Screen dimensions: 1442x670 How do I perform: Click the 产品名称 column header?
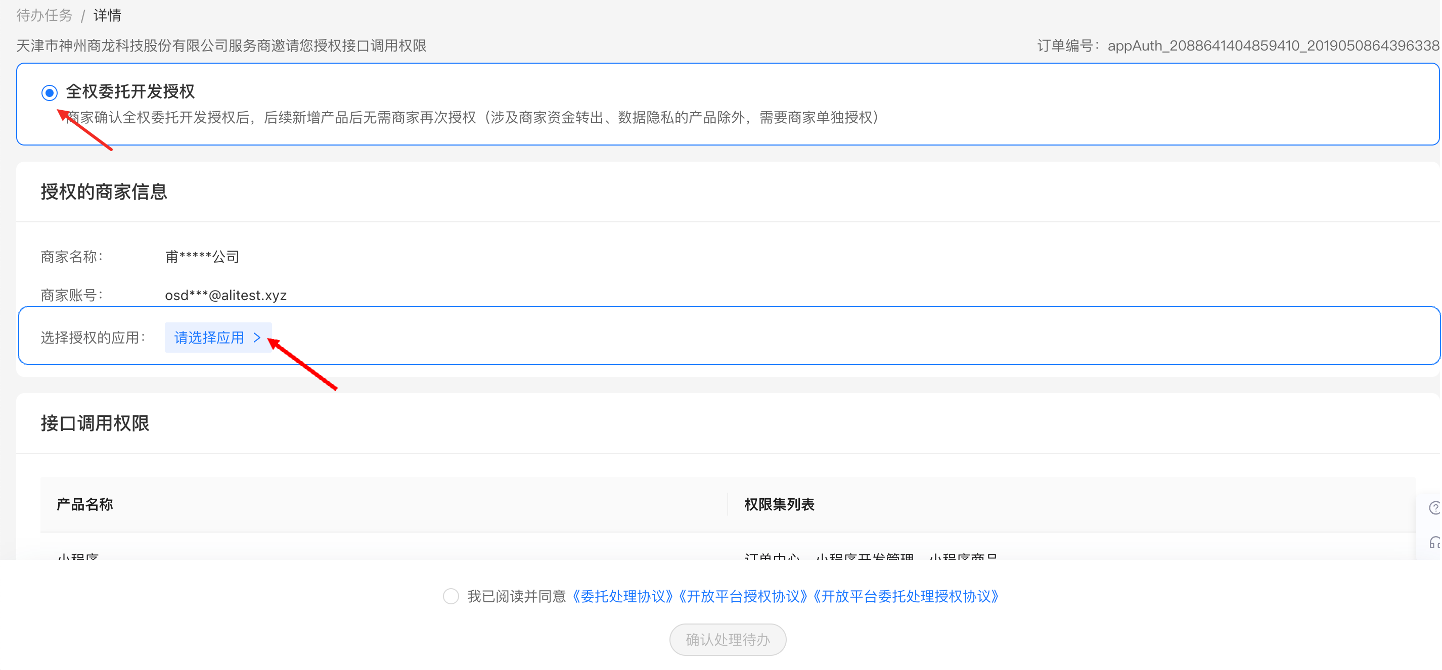coord(85,505)
